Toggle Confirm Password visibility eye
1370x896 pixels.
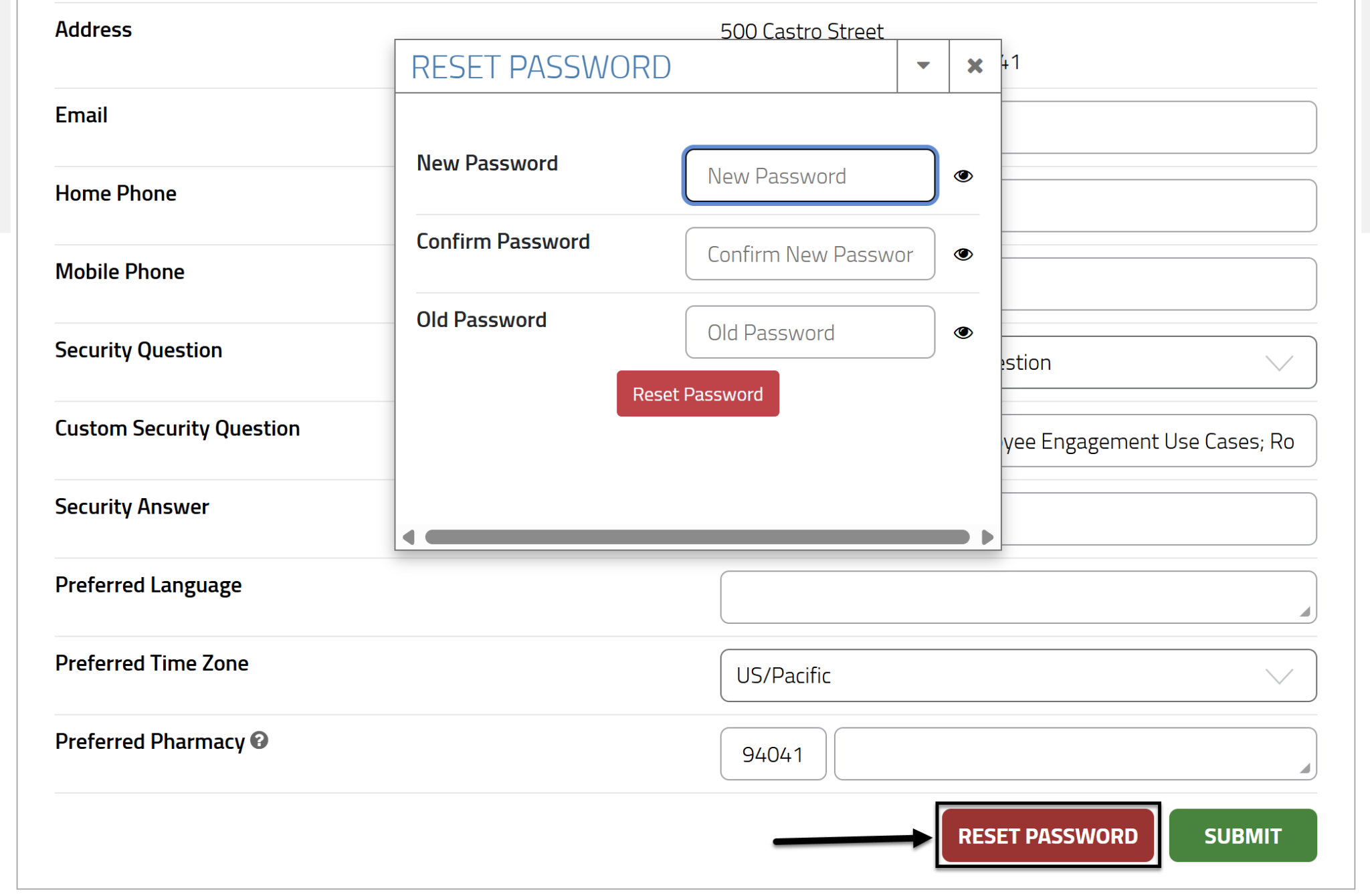click(963, 254)
